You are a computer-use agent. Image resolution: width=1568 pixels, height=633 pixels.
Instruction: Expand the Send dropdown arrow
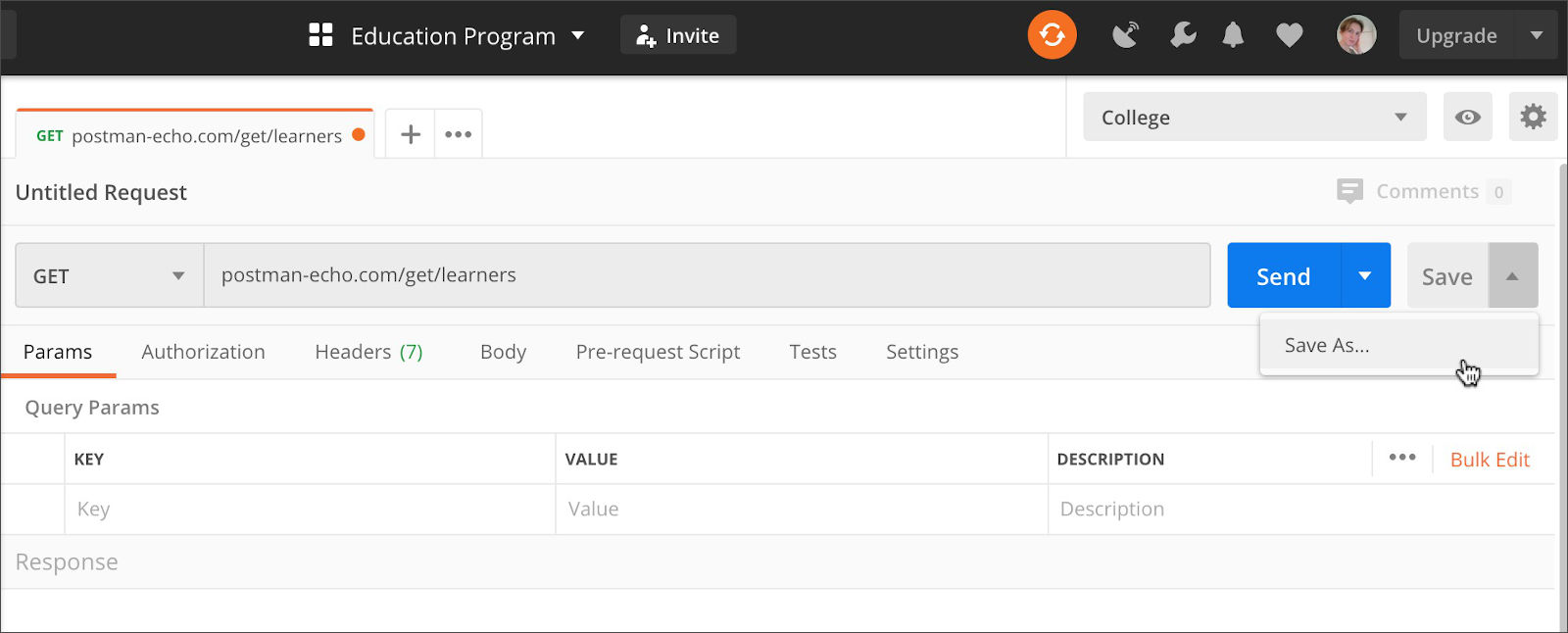(1365, 276)
